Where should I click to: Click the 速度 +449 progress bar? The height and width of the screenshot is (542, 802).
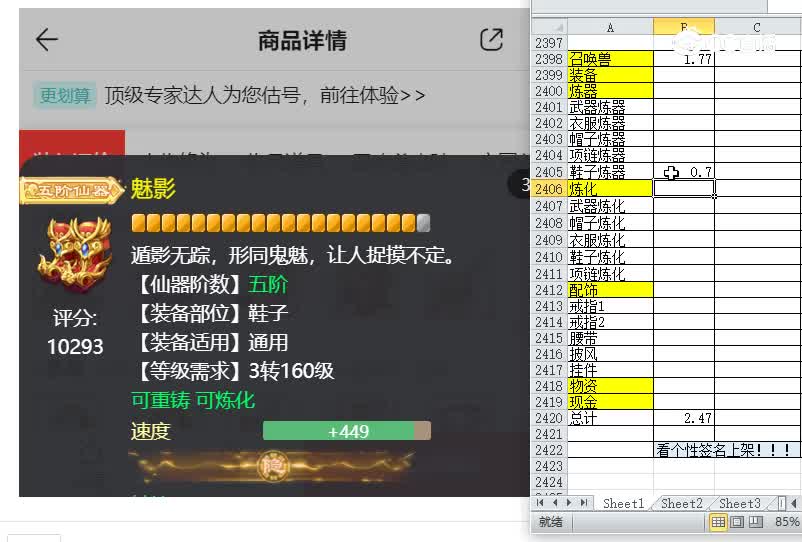pos(347,431)
